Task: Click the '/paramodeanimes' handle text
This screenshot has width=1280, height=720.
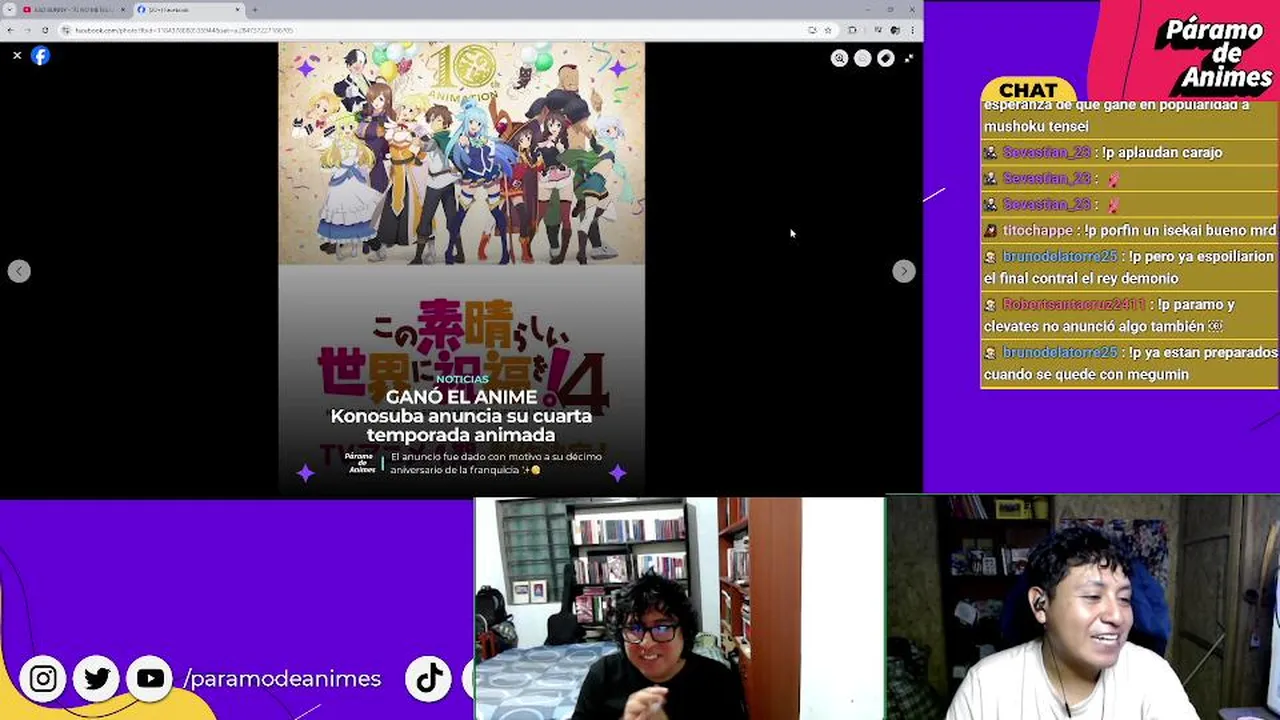Action: pos(282,679)
